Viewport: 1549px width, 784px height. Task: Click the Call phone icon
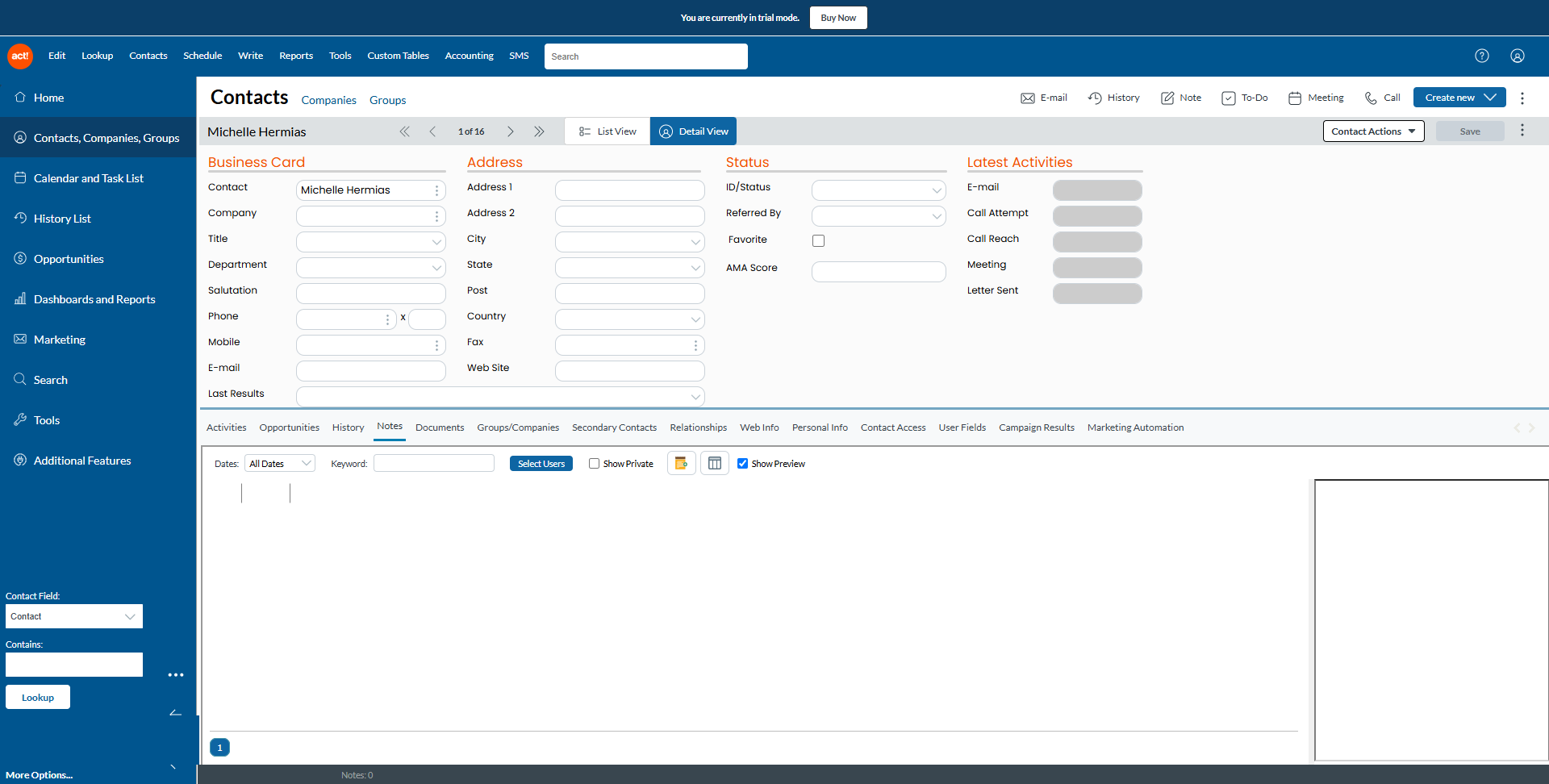[x=1371, y=98]
